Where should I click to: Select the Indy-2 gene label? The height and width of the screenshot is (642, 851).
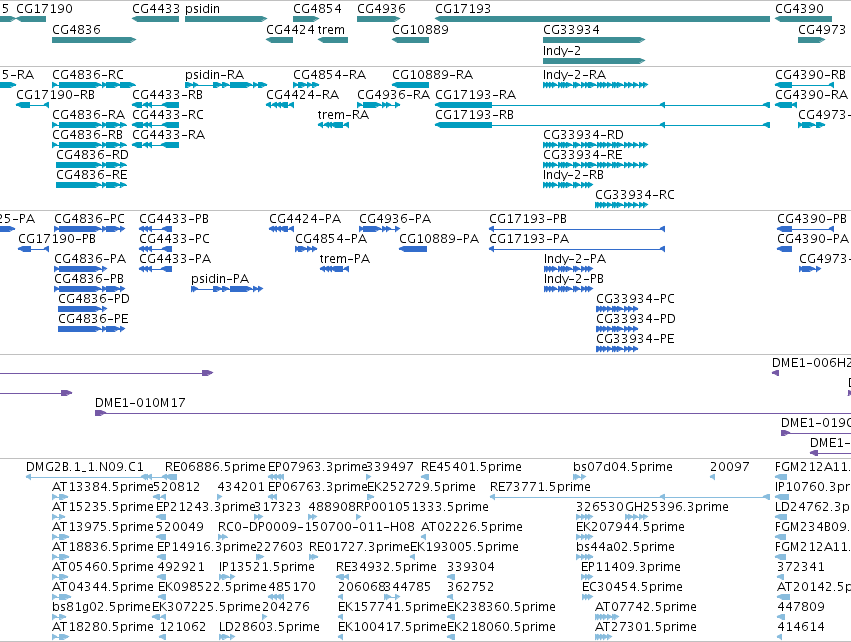pos(562,50)
